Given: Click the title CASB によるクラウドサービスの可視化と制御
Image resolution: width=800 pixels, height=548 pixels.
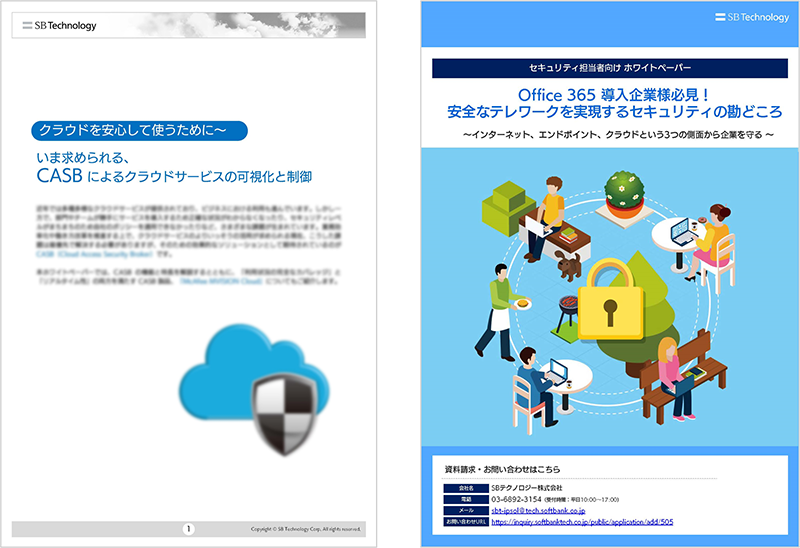Looking at the screenshot, I should [x=174, y=176].
